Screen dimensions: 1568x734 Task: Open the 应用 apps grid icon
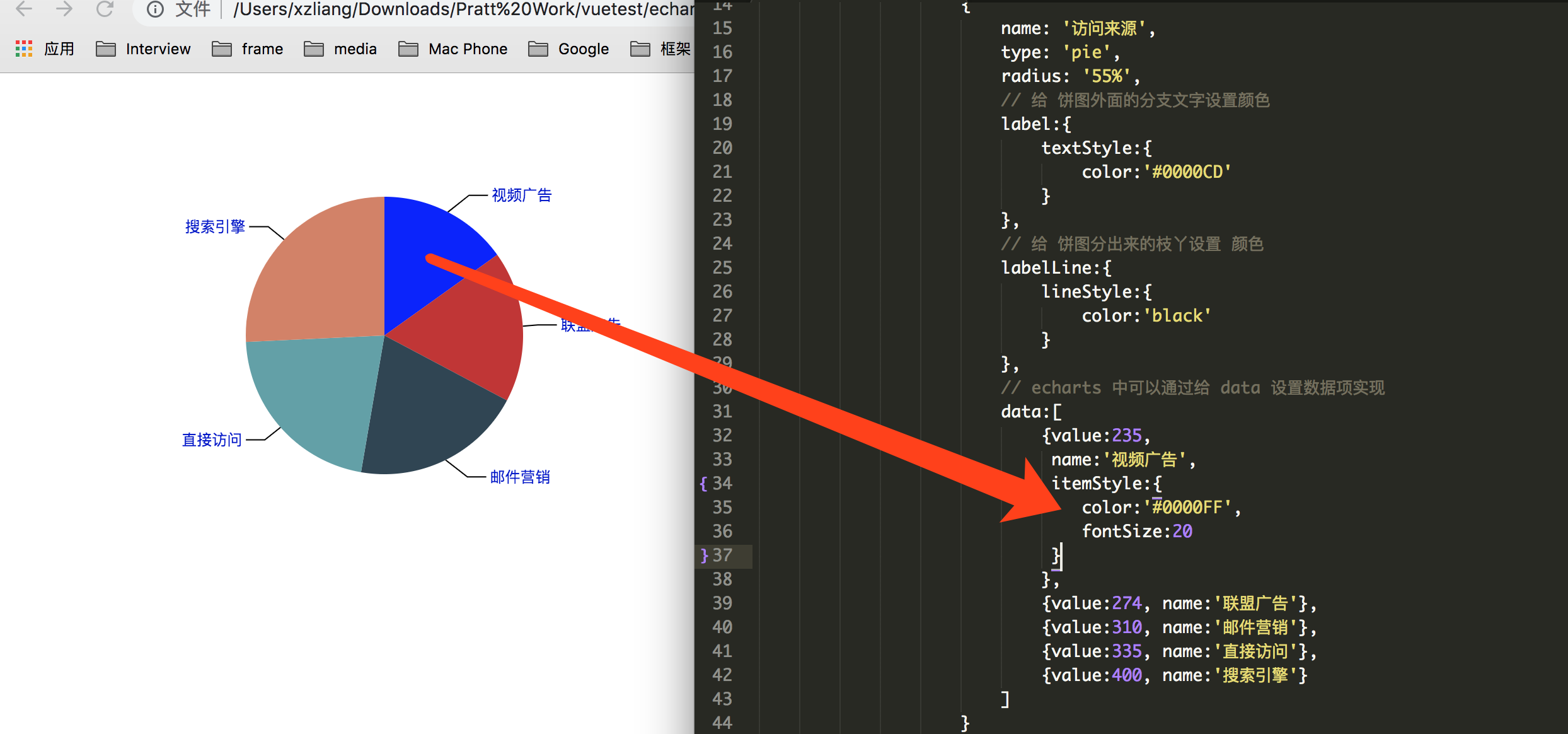coord(24,49)
